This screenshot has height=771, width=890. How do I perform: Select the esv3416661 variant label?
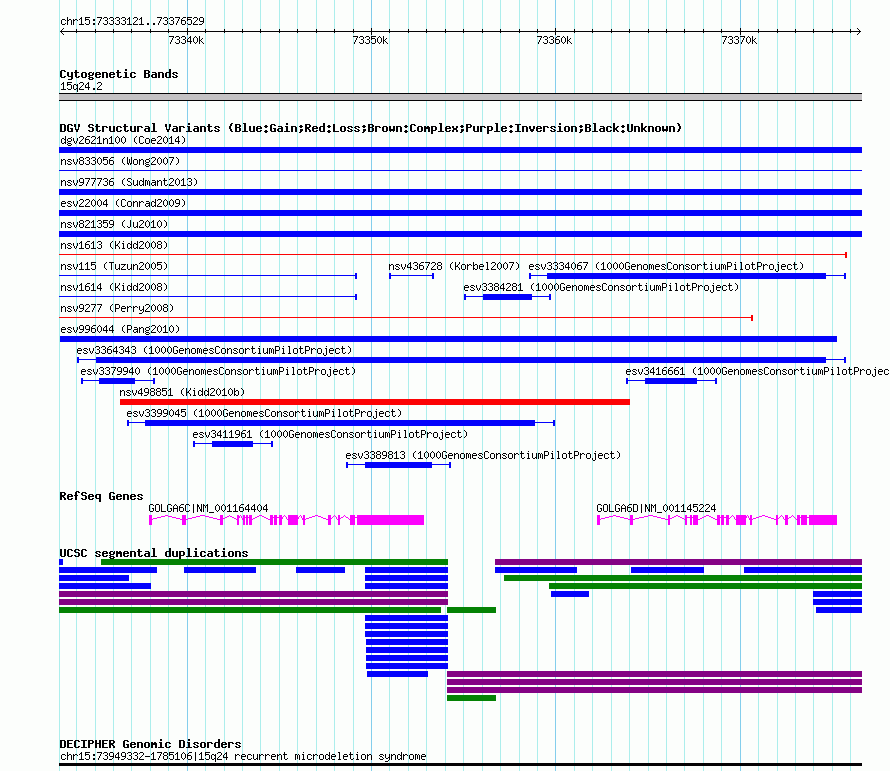coord(757,371)
